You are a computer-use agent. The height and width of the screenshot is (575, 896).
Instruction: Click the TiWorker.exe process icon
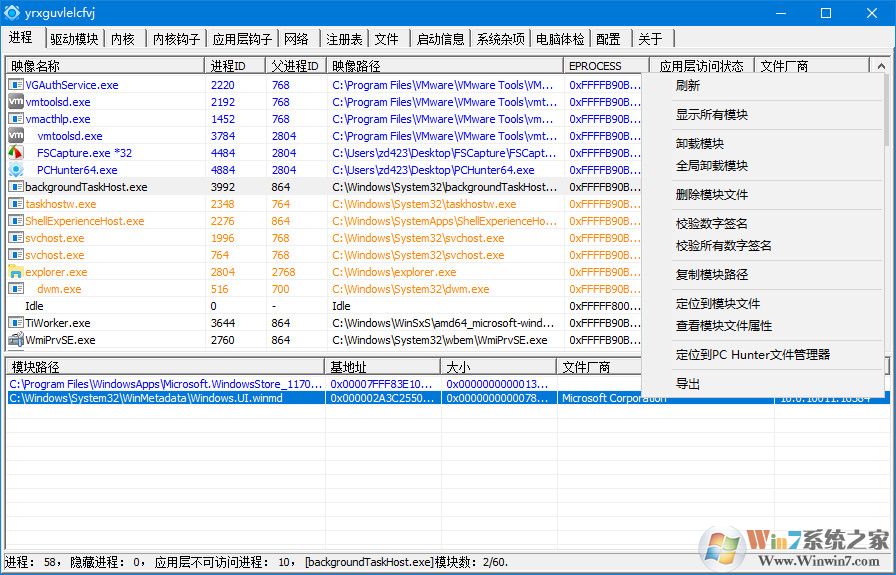[x=16, y=323]
